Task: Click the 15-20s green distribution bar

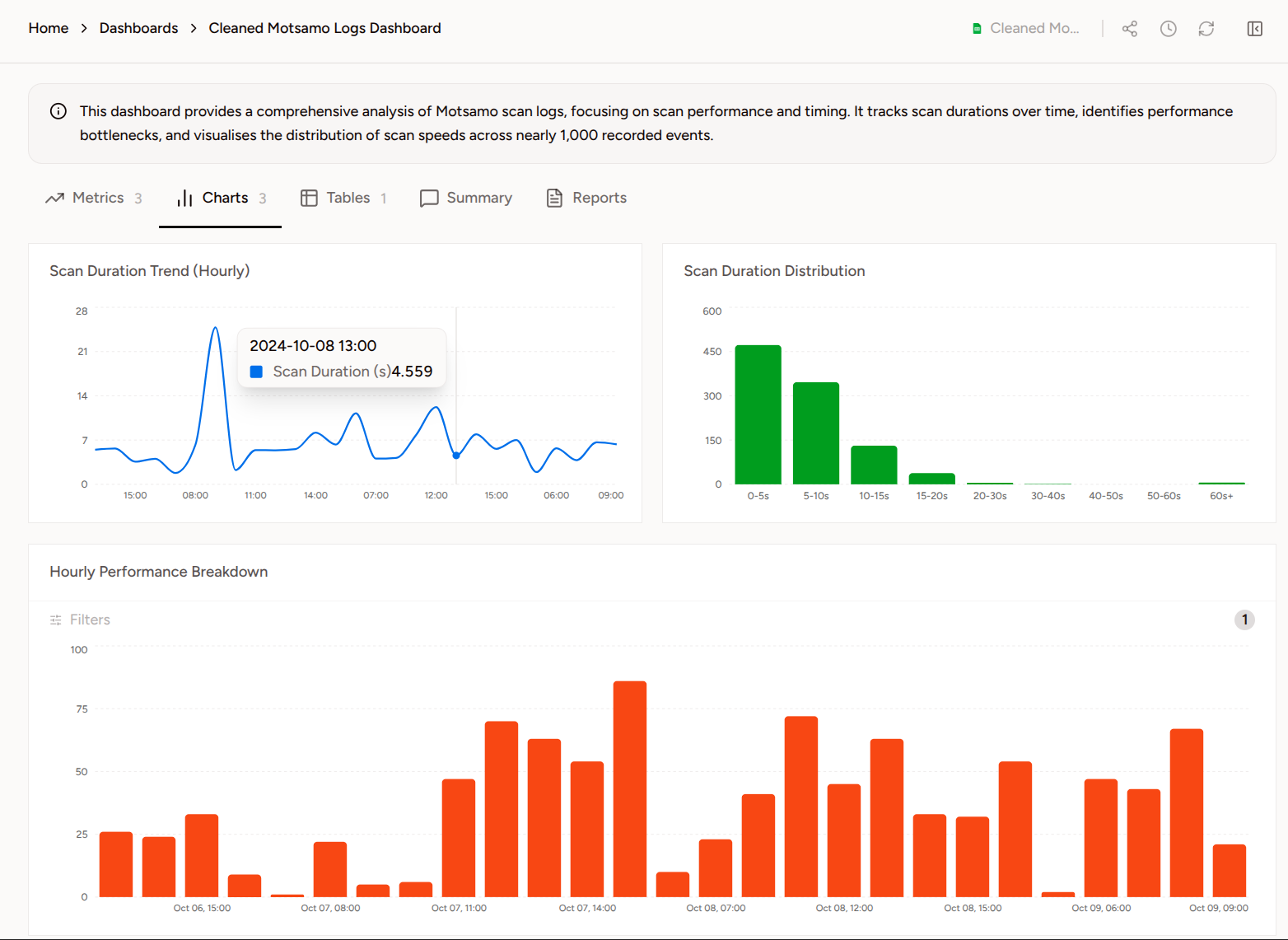Action: [x=931, y=479]
